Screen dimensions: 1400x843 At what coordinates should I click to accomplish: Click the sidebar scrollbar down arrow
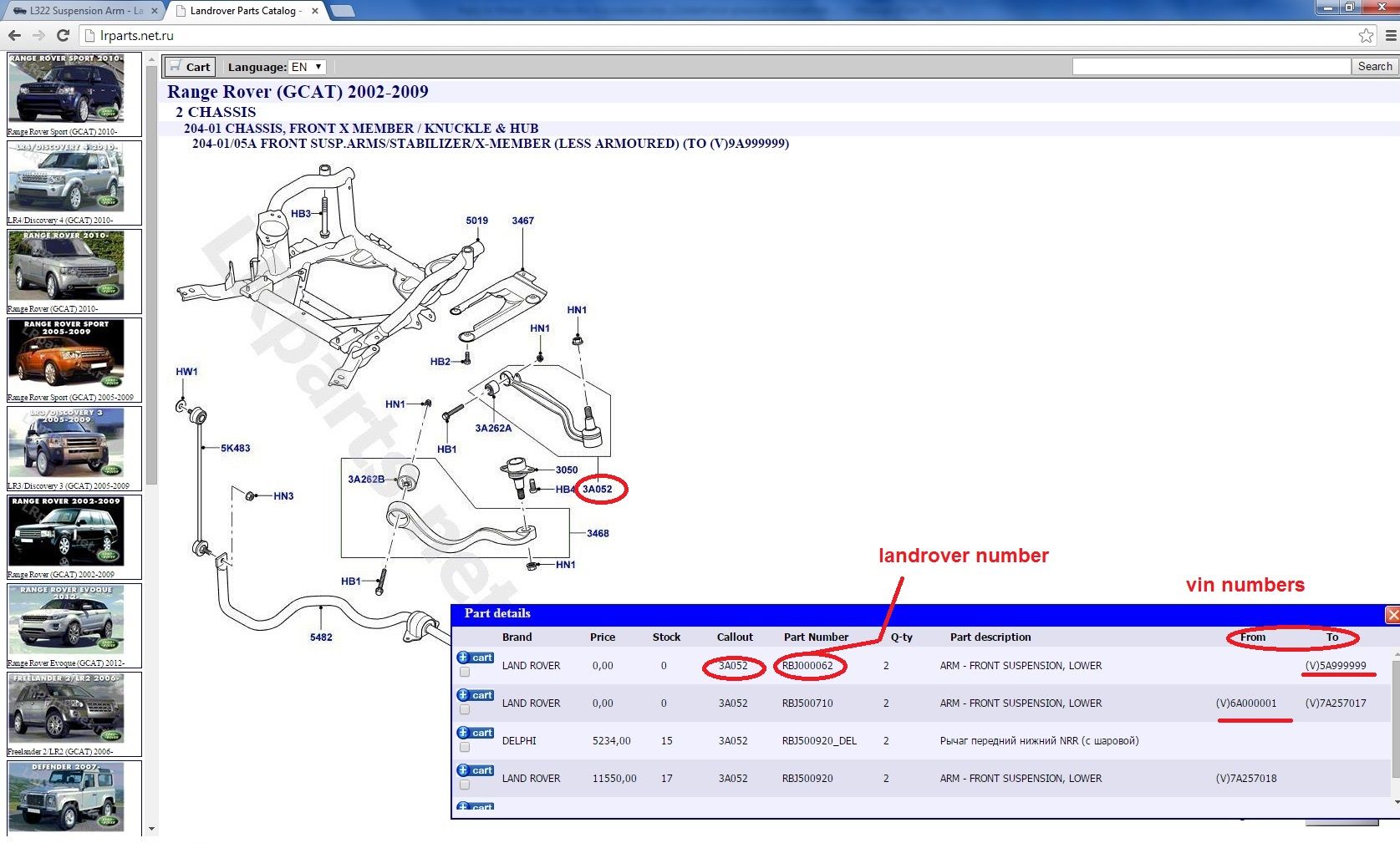151,829
